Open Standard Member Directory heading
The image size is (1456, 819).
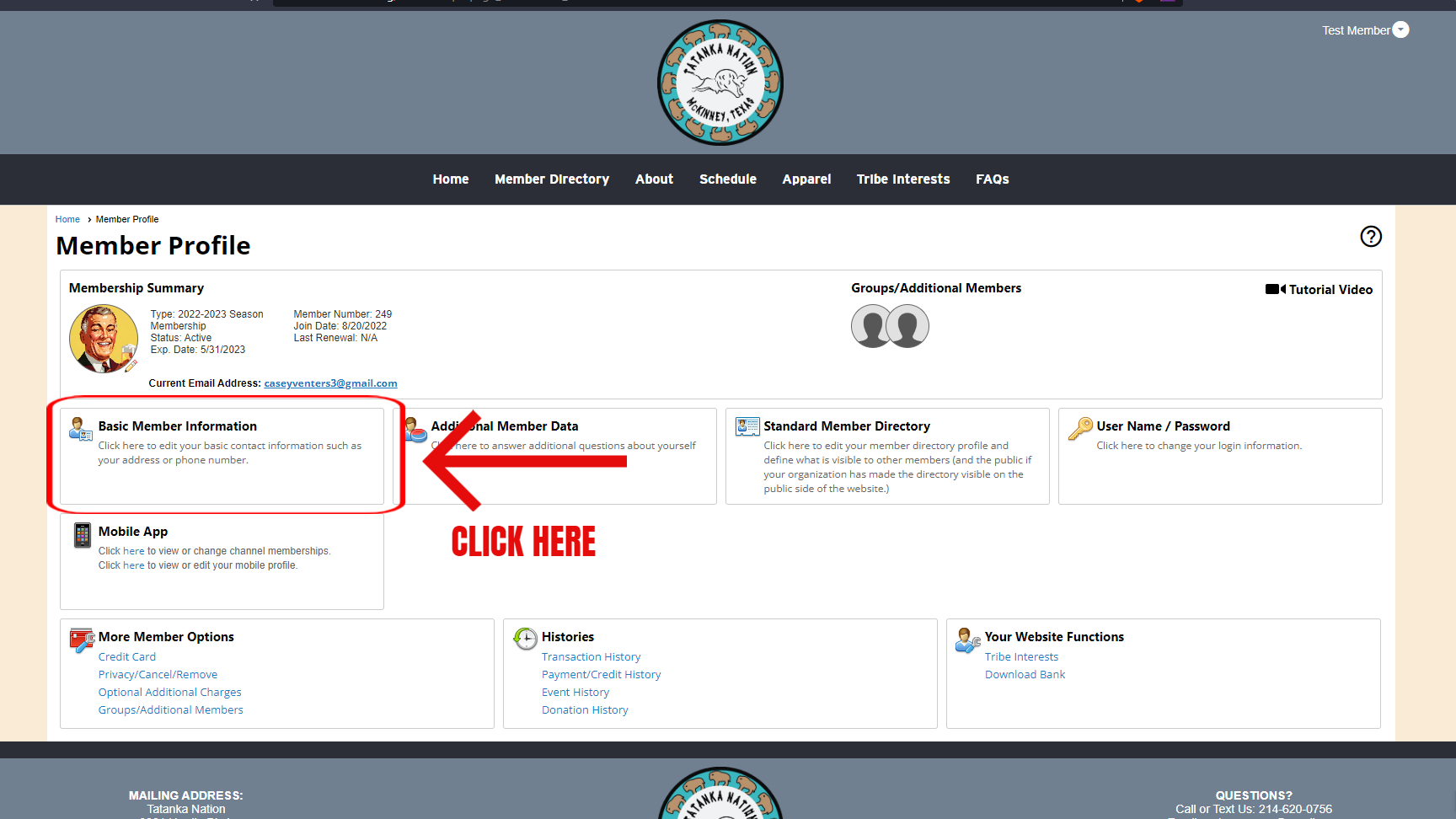tap(847, 426)
